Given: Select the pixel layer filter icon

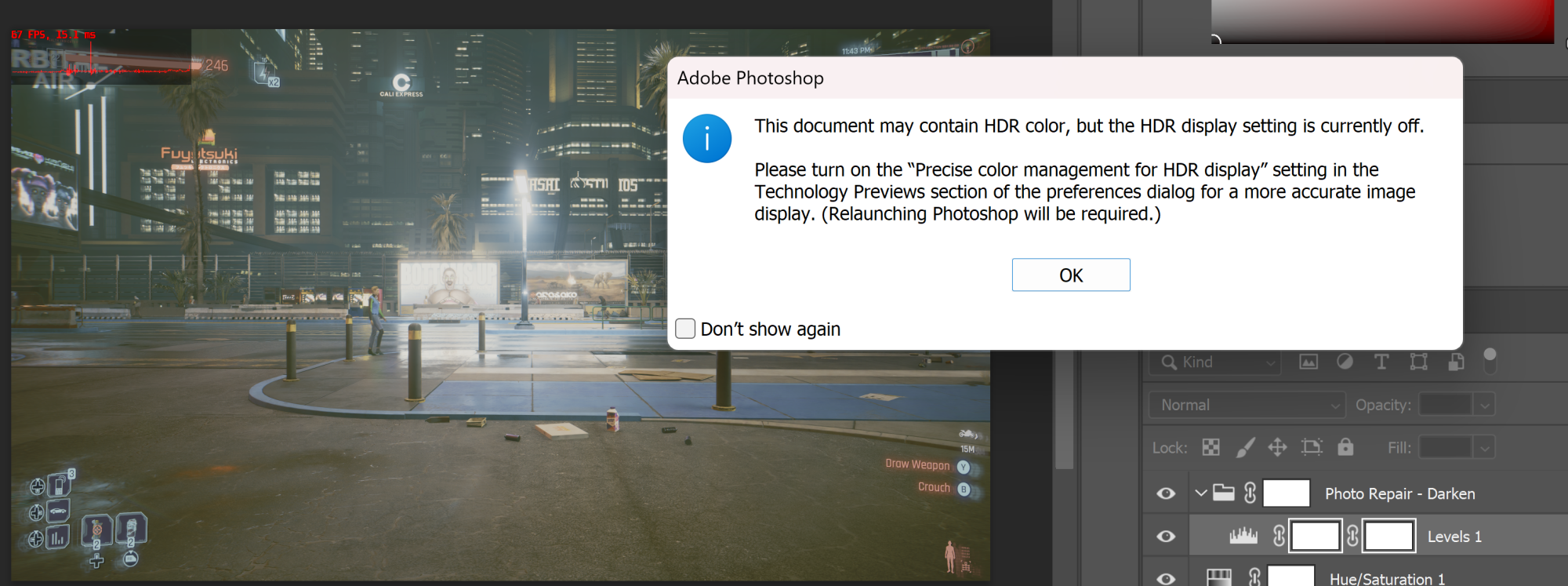Looking at the screenshot, I should click(x=1308, y=362).
